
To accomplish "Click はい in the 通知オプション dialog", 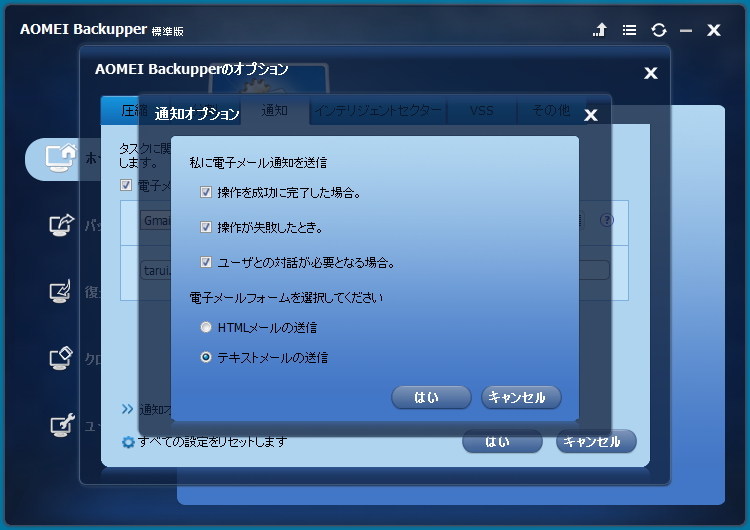I will 431,398.
